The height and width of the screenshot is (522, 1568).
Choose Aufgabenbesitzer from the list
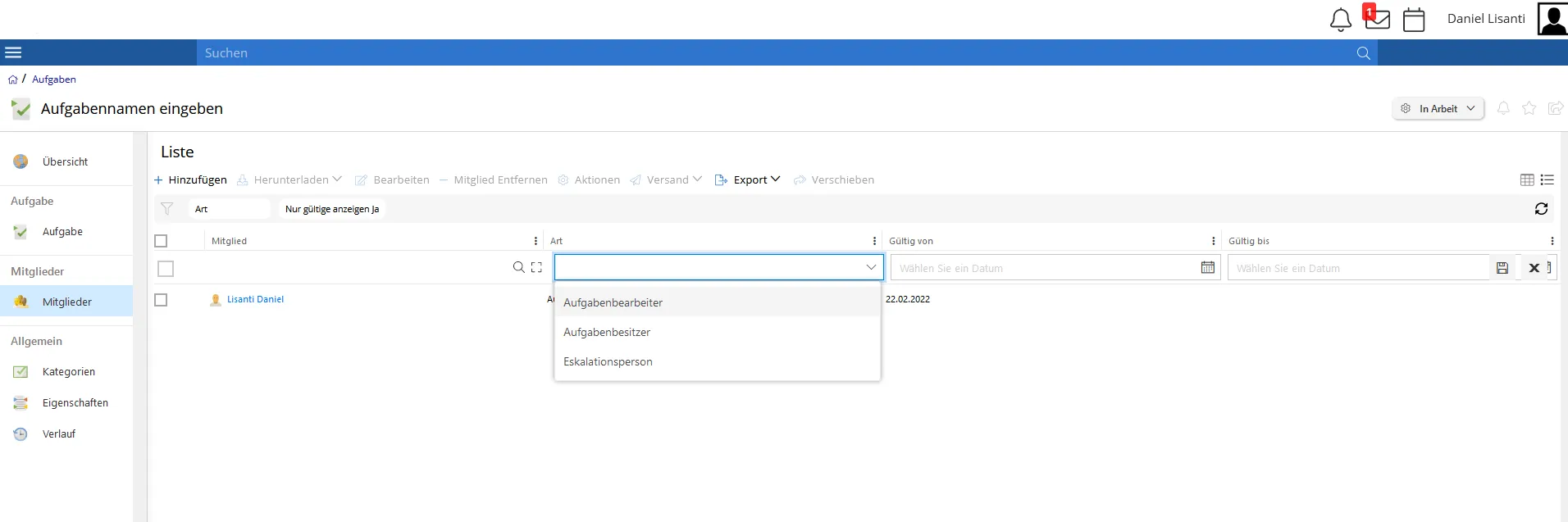[x=718, y=332]
